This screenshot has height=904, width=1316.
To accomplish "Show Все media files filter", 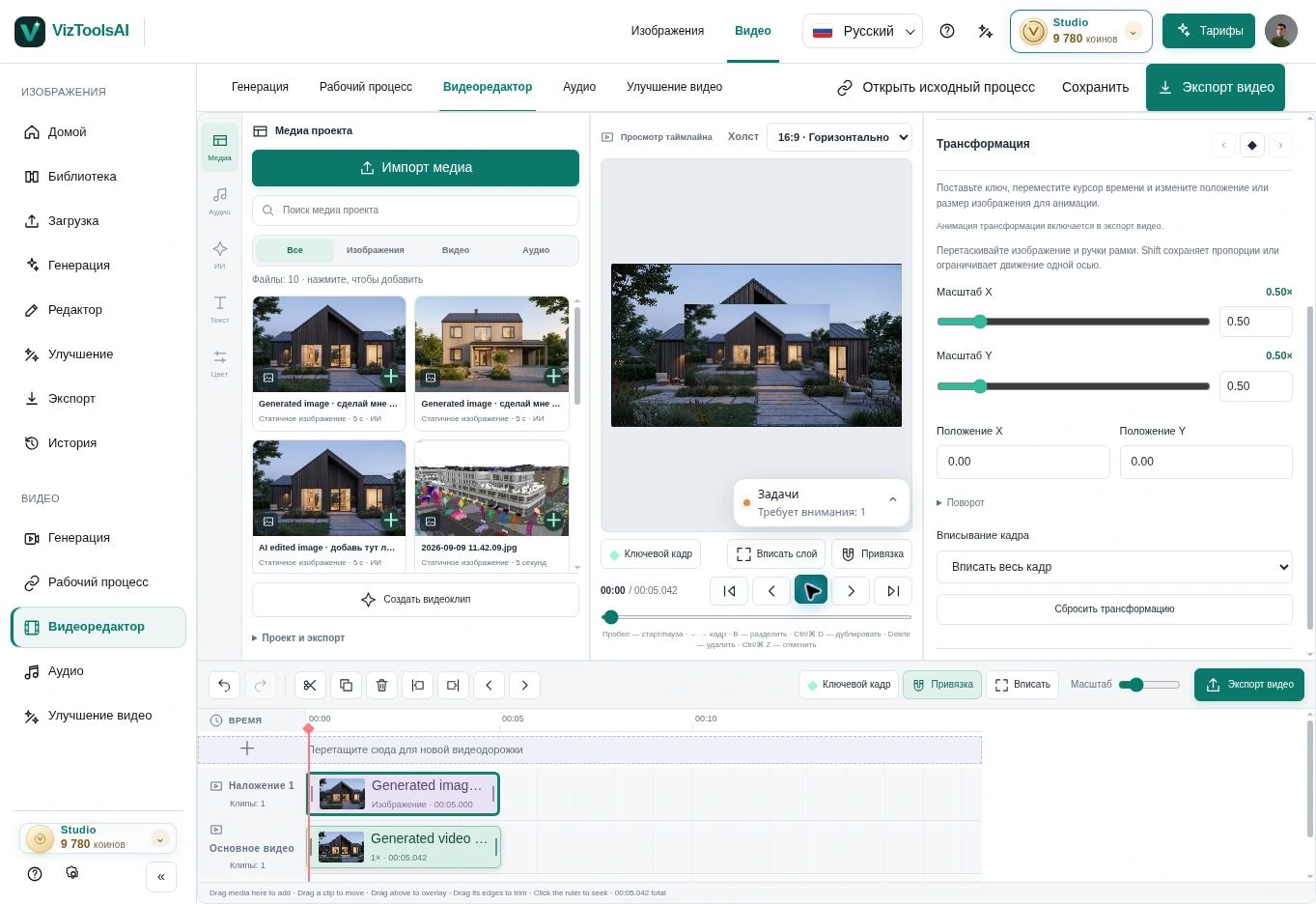I will click(x=294, y=250).
